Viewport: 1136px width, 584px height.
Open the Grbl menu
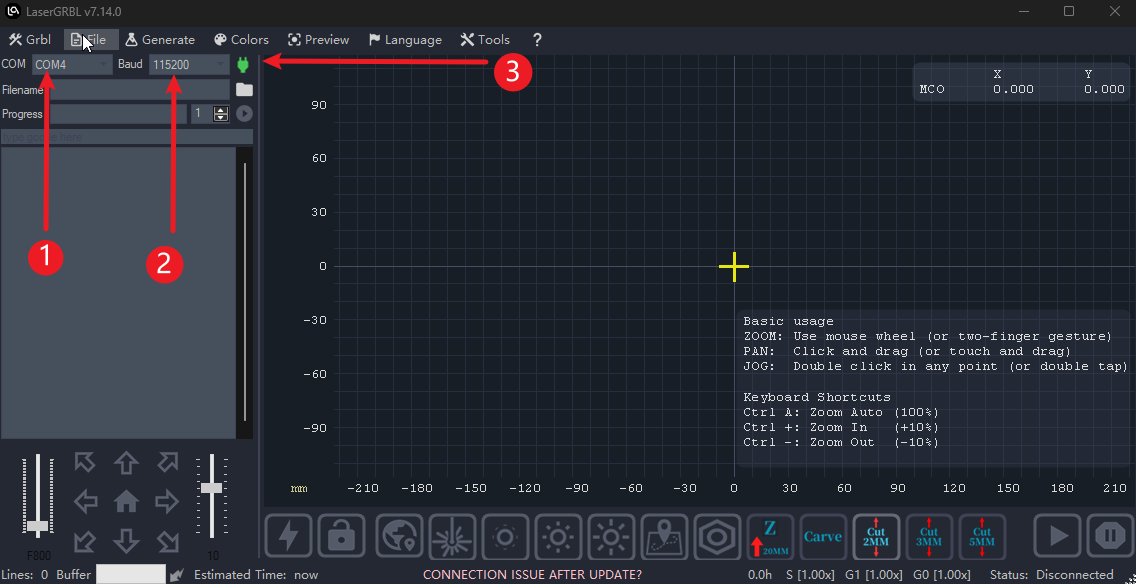(30, 40)
